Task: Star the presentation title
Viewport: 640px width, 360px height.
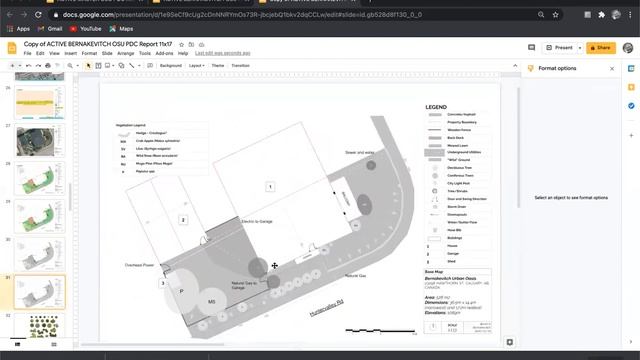Action: pos(182,44)
